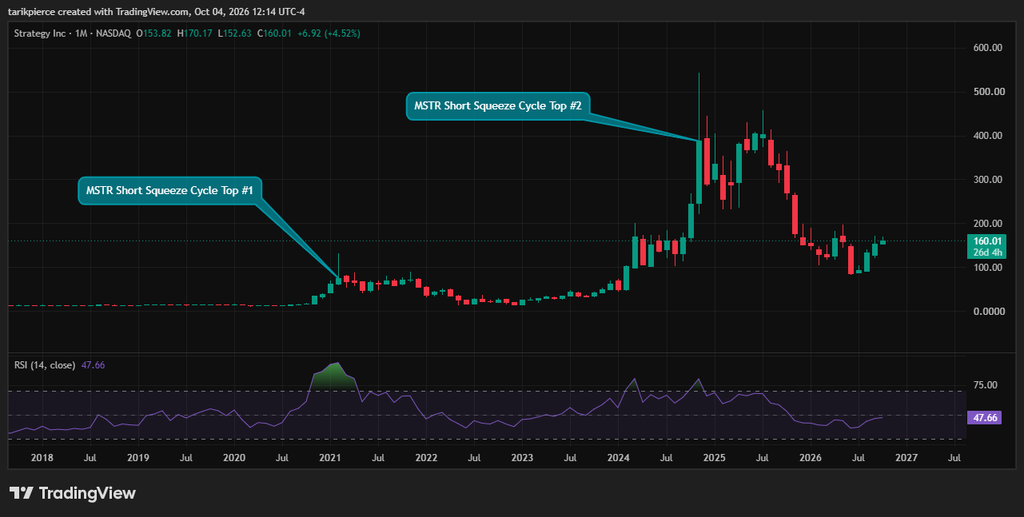Image resolution: width=1024 pixels, height=517 pixels.
Task: Click the 2021 time axis label
Action: click(x=330, y=458)
